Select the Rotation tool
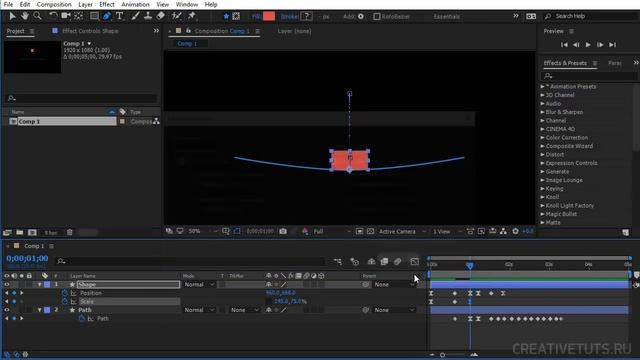Image resolution: width=640 pixels, height=360 pixels. pos(53,16)
